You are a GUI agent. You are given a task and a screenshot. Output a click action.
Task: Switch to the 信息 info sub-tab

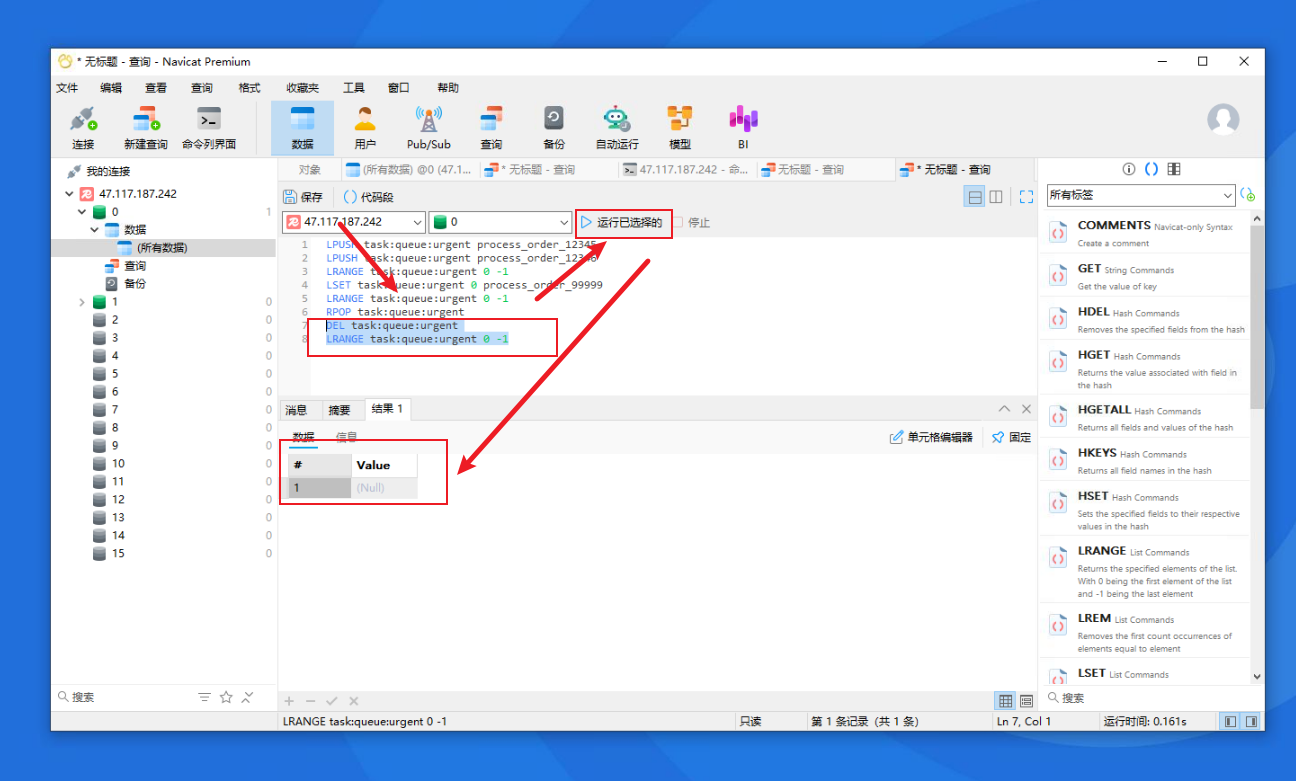(346, 437)
